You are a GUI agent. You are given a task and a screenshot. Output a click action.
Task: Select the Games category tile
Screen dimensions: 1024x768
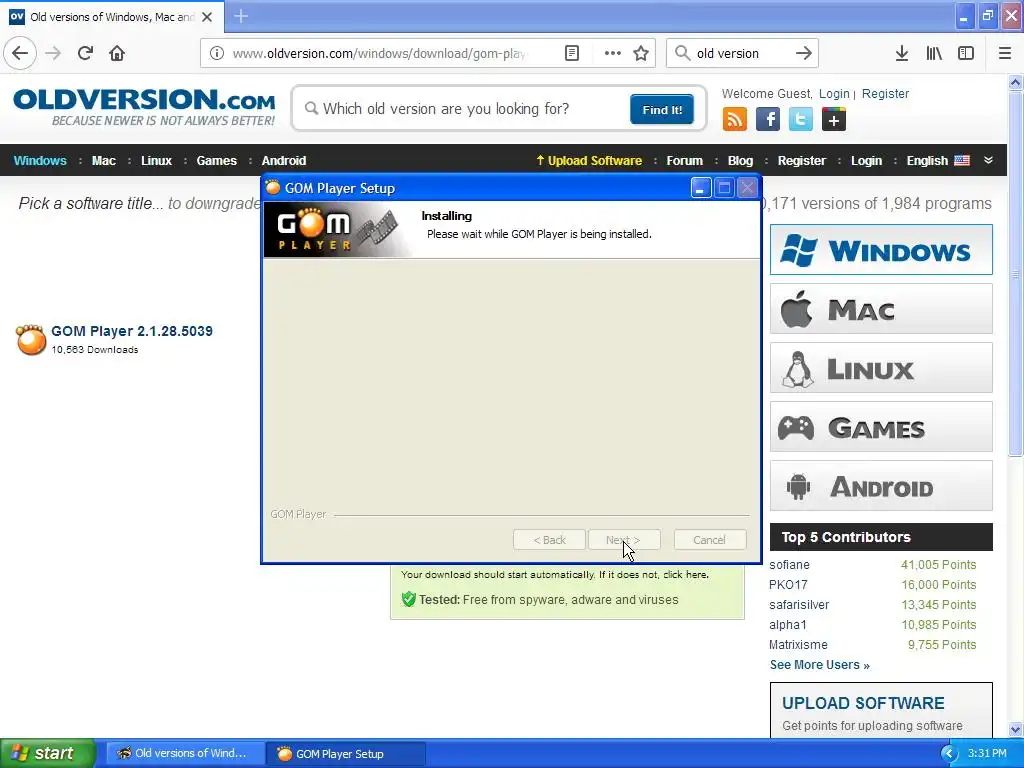click(x=881, y=427)
